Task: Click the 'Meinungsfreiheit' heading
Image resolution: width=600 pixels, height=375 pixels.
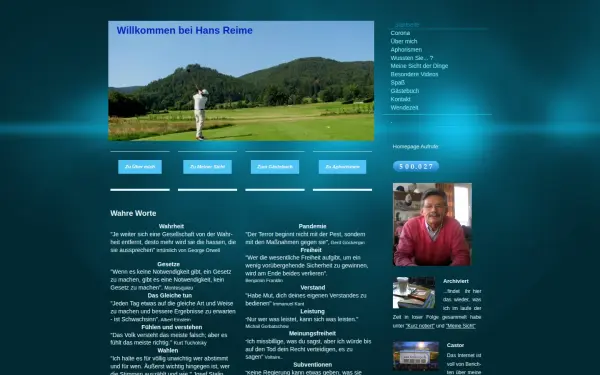Action: (x=312, y=334)
